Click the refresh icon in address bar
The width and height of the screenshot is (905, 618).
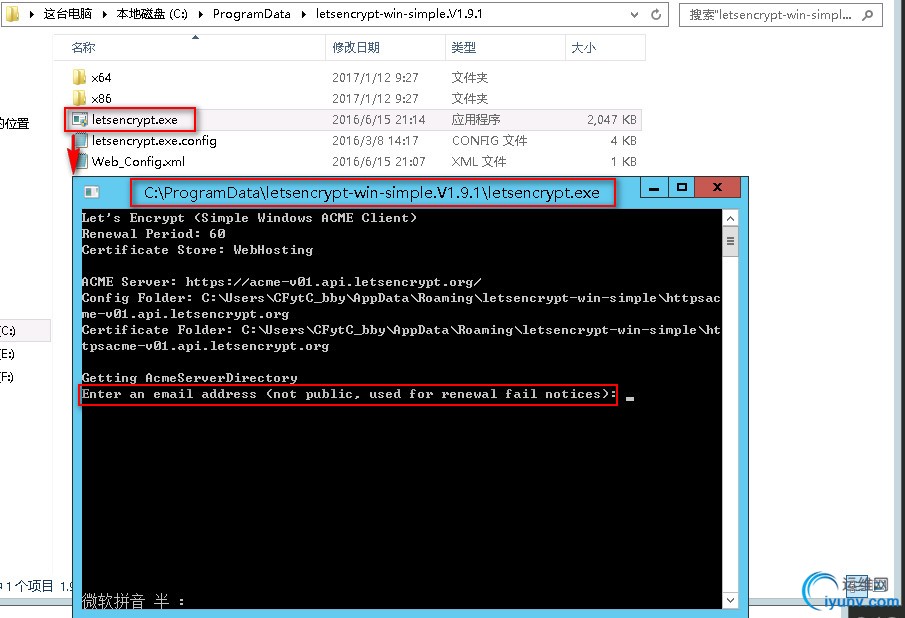pyautogui.click(x=656, y=14)
